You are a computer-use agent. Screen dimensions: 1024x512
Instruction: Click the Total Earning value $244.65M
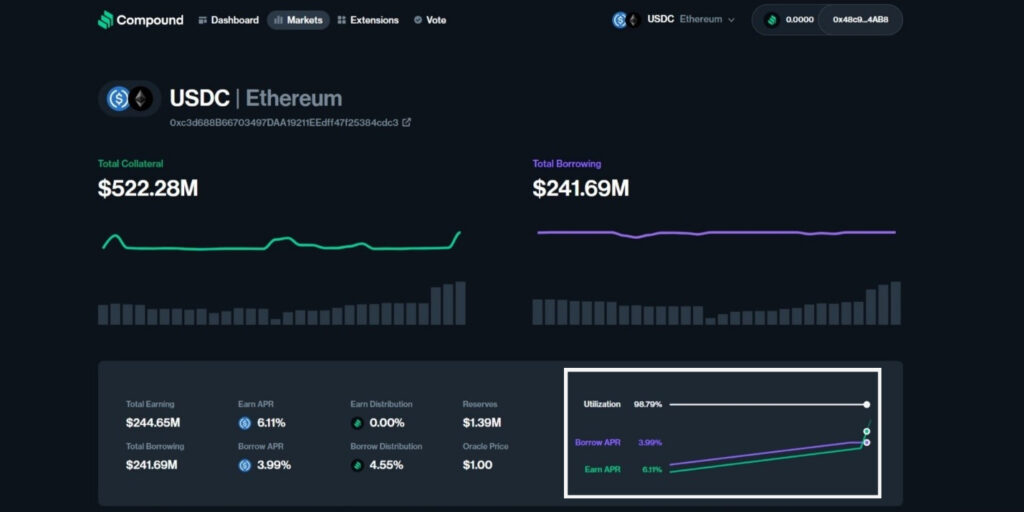153,423
